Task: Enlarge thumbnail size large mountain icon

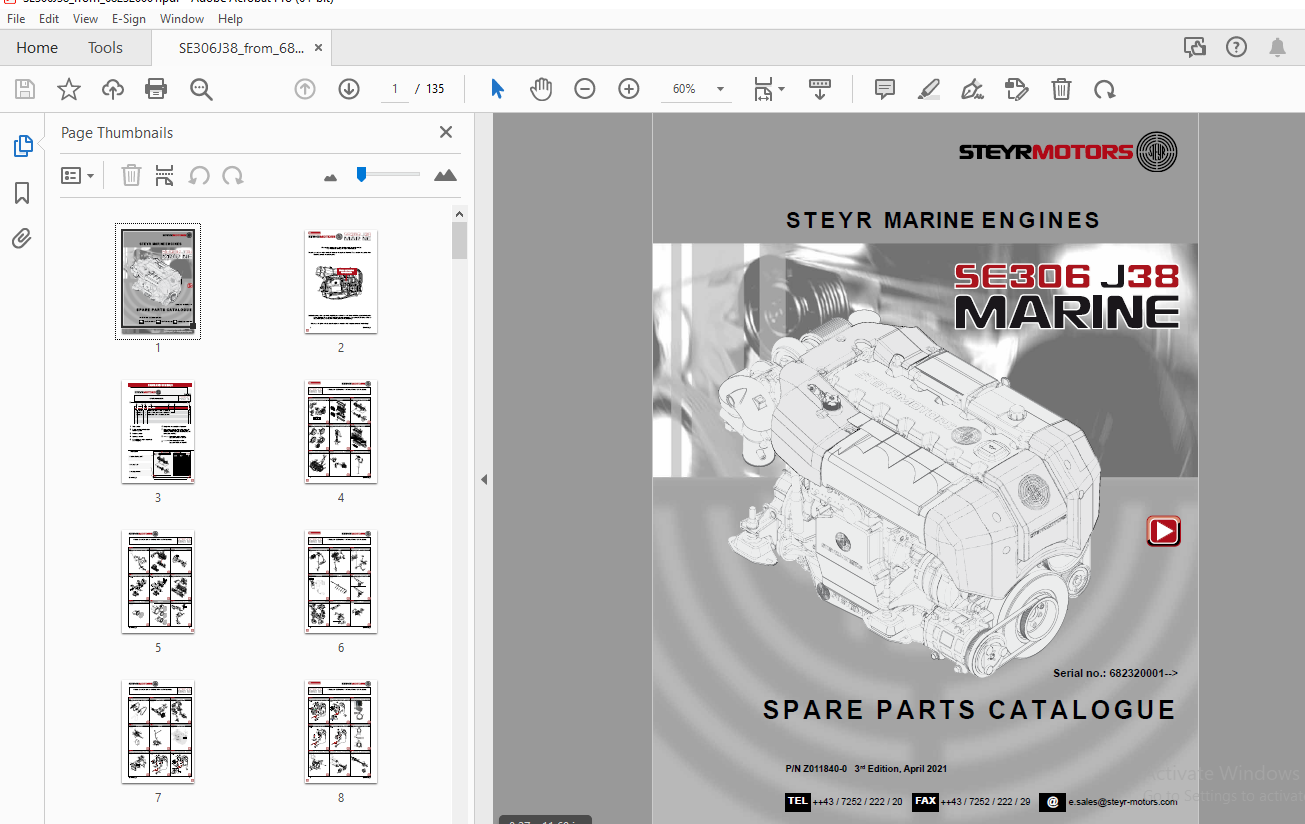Action: (445, 175)
